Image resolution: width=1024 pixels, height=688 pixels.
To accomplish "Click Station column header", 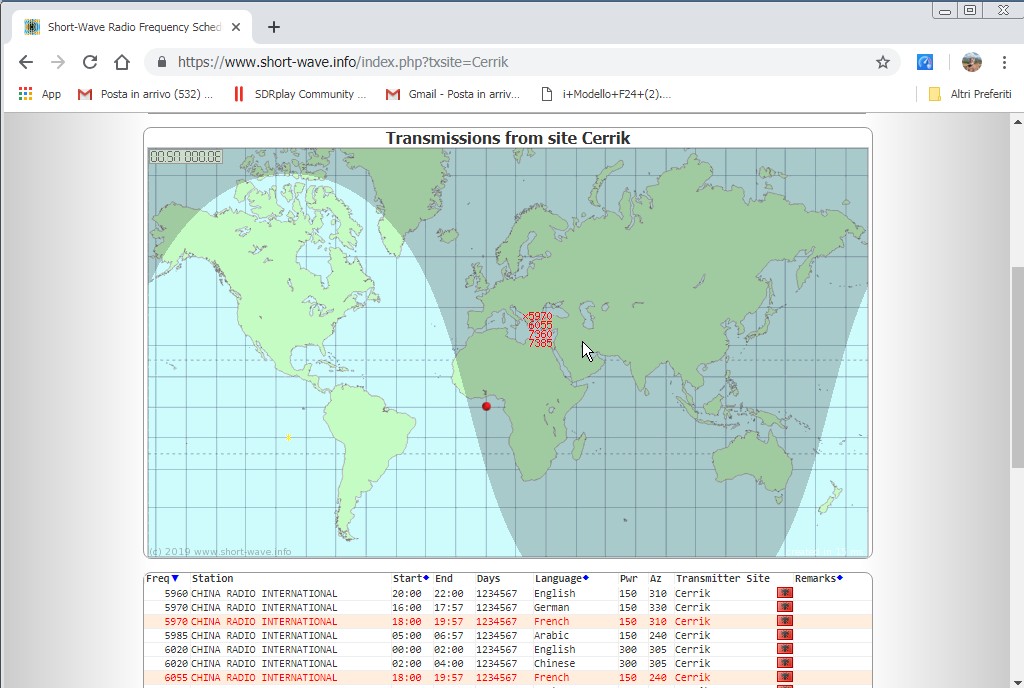I will coord(212,578).
